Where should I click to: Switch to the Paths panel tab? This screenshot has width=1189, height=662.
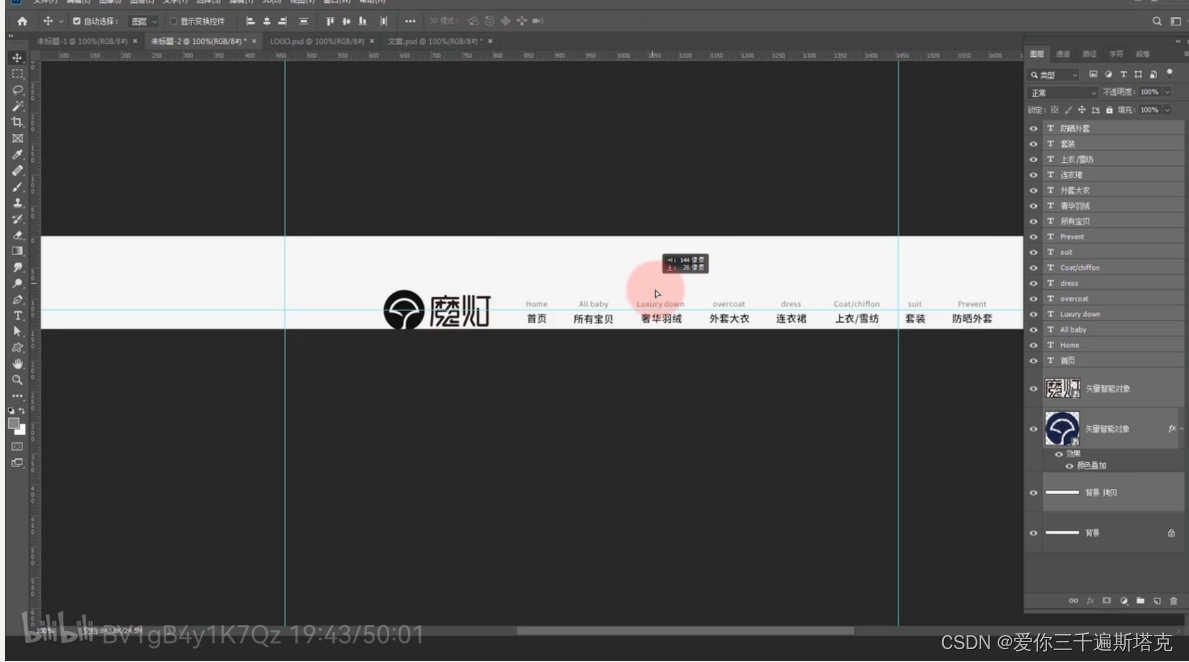[1090, 54]
